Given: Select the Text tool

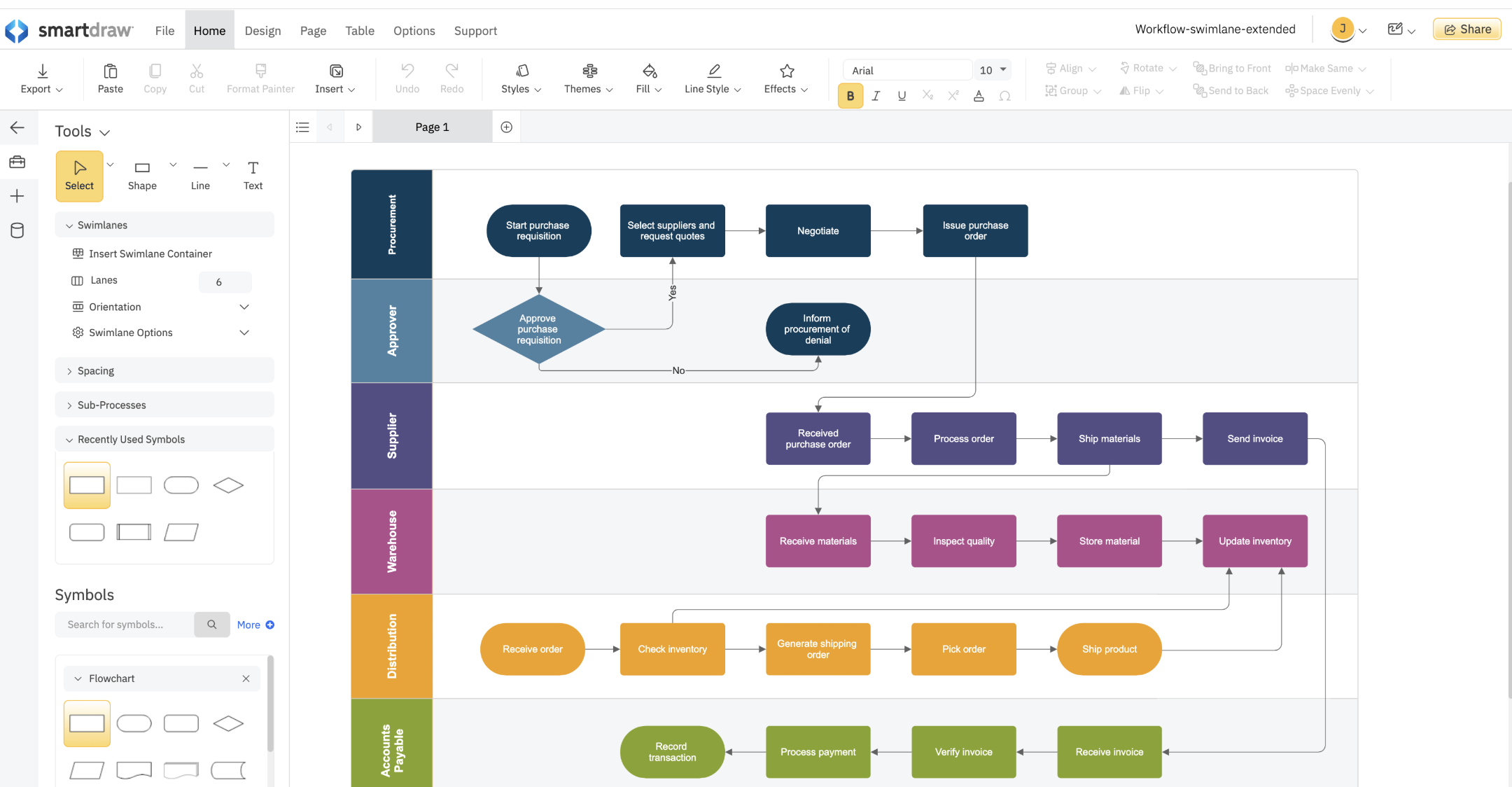Looking at the screenshot, I should (x=253, y=174).
